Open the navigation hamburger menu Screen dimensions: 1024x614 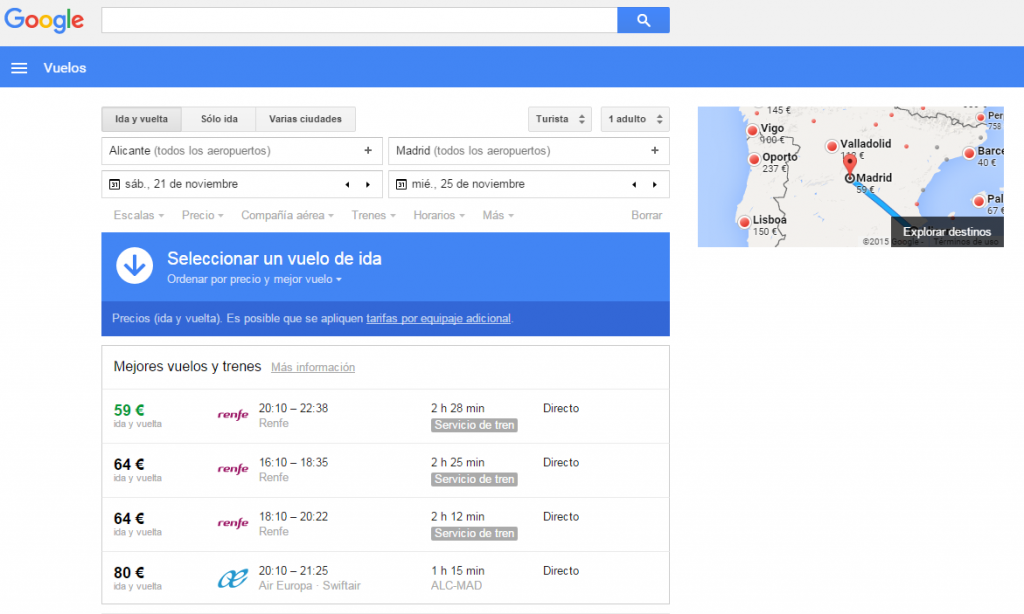pyautogui.click(x=18, y=67)
